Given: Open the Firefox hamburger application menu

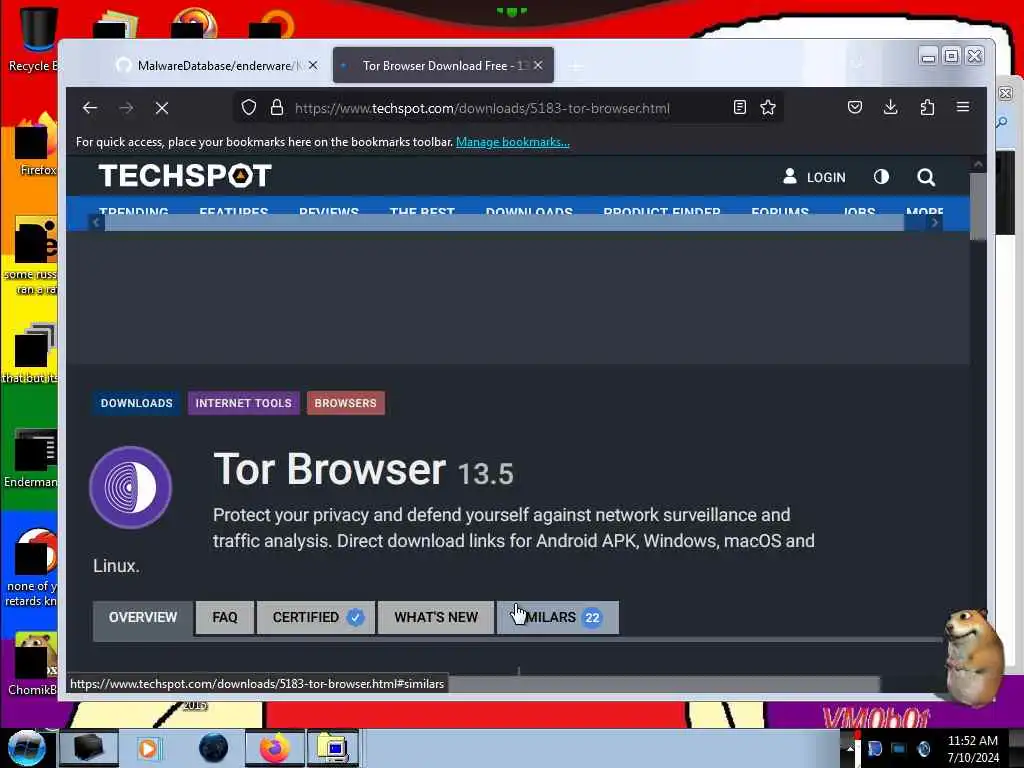Looking at the screenshot, I should [x=963, y=107].
